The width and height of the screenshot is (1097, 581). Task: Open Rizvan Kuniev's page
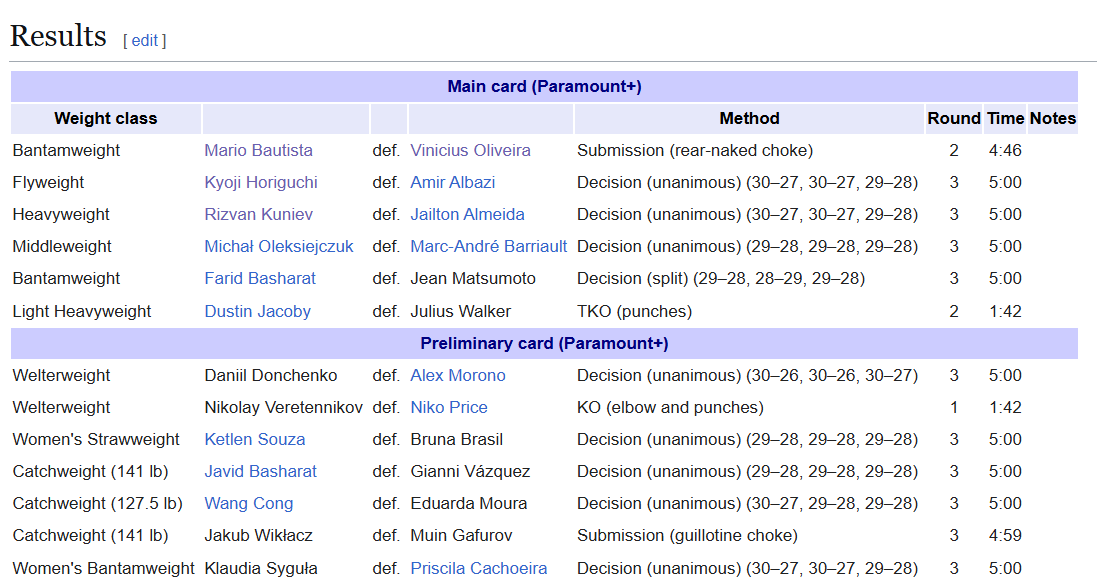[258, 214]
